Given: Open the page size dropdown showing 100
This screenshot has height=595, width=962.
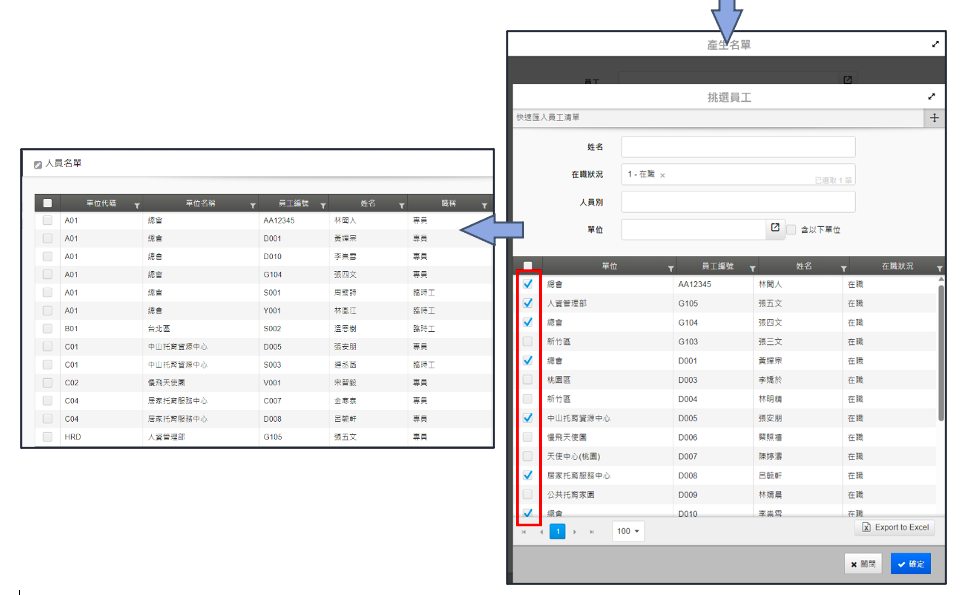Looking at the screenshot, I should tap(628, 531).
